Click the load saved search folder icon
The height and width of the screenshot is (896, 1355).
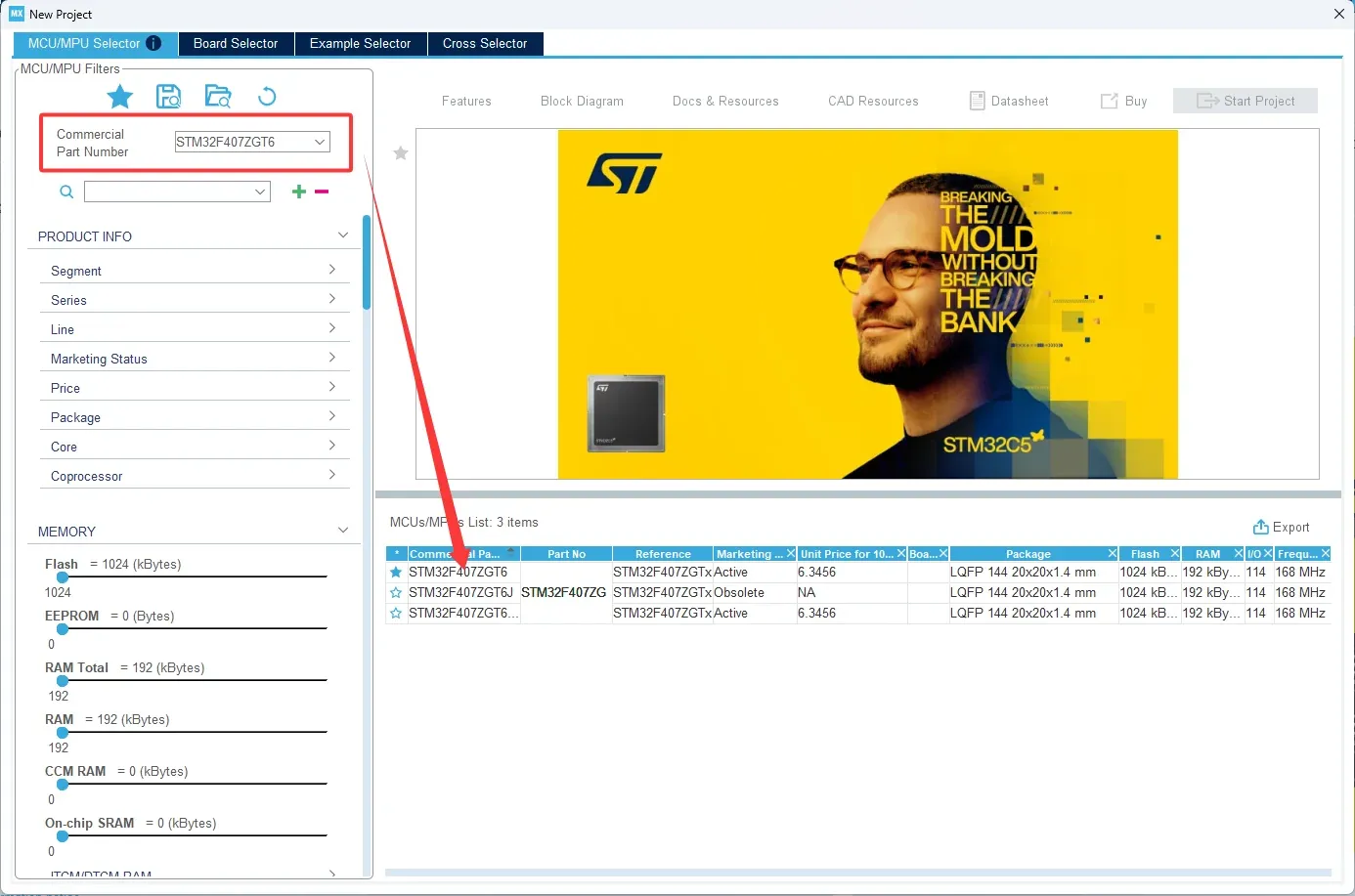point(217,96)
